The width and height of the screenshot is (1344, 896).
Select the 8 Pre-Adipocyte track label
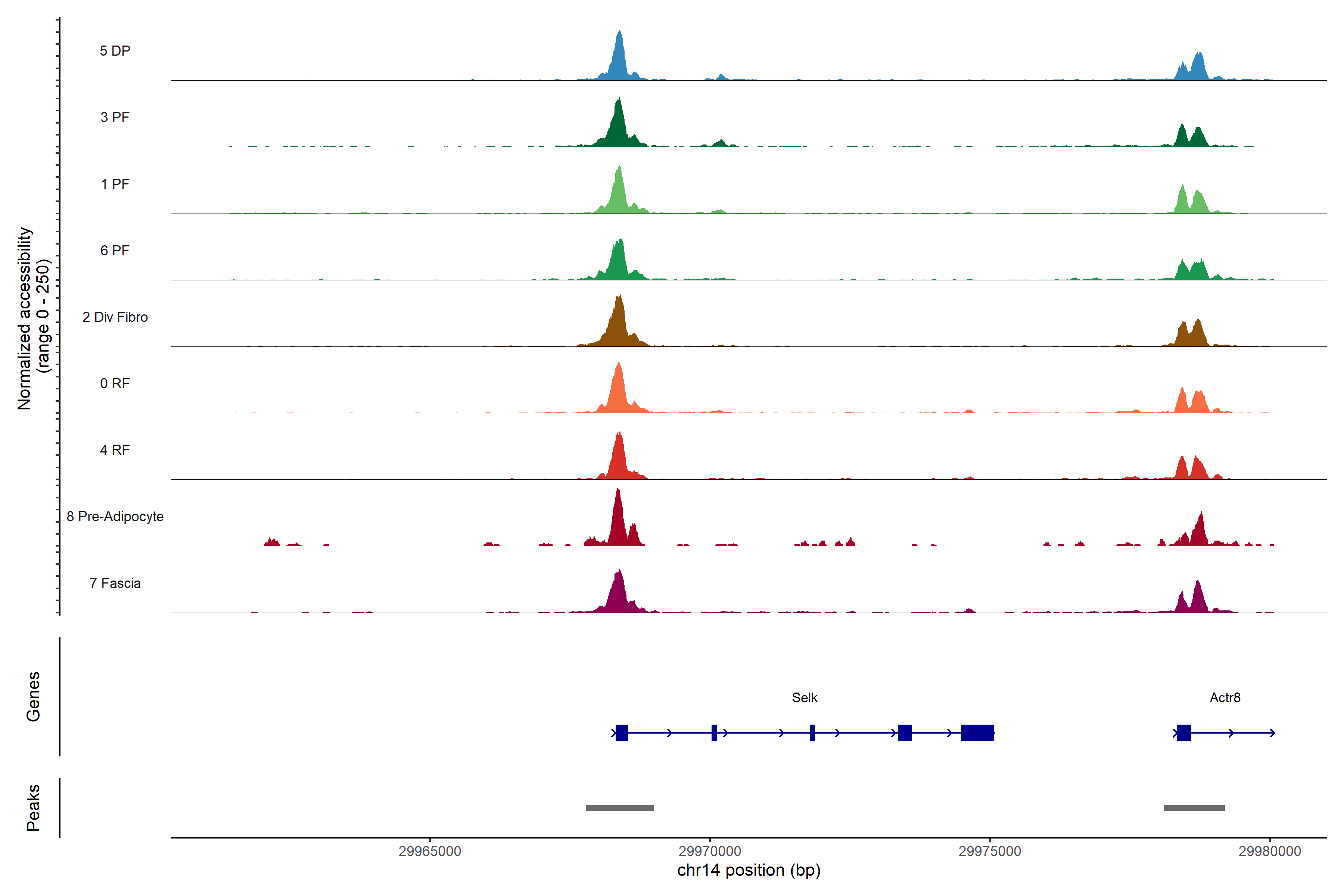[115, 517]
